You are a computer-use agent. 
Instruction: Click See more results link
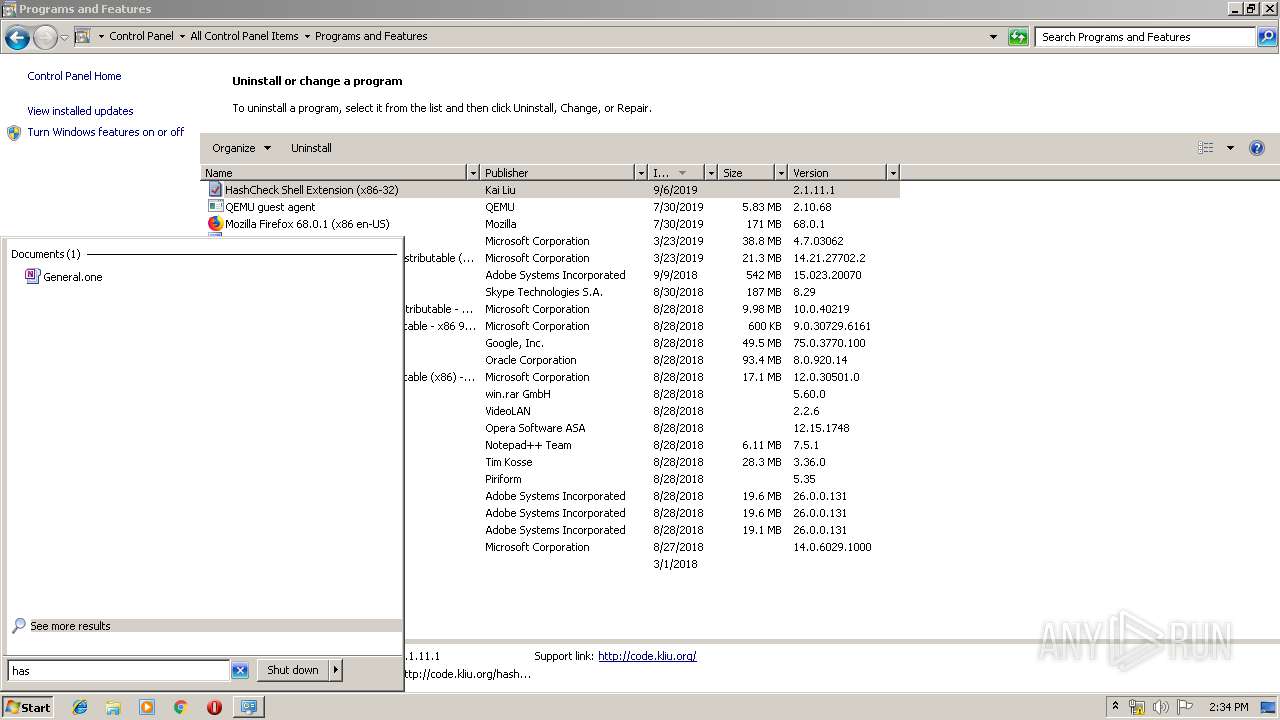pos(70,626)
